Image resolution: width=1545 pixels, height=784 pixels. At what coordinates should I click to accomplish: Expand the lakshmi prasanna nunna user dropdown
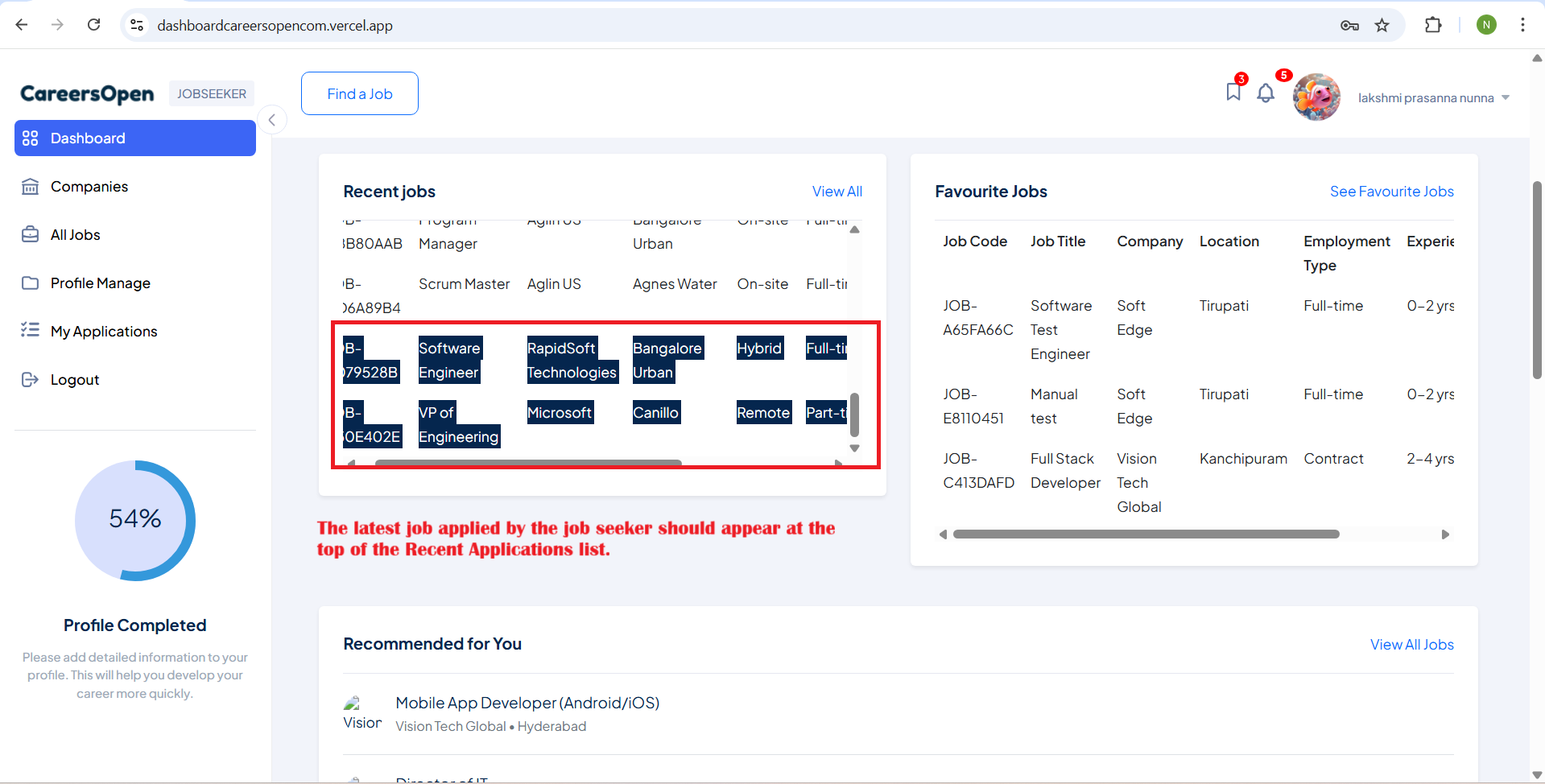(x=1505, y=98)
